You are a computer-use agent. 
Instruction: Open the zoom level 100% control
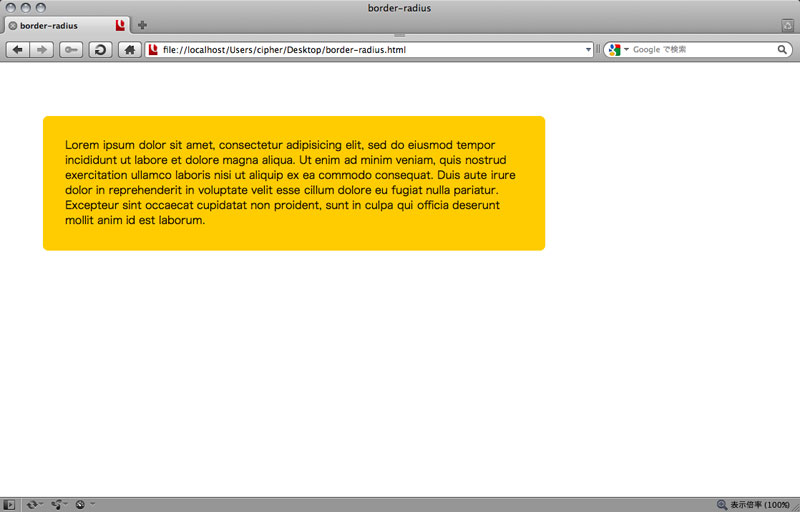point(756,504)
